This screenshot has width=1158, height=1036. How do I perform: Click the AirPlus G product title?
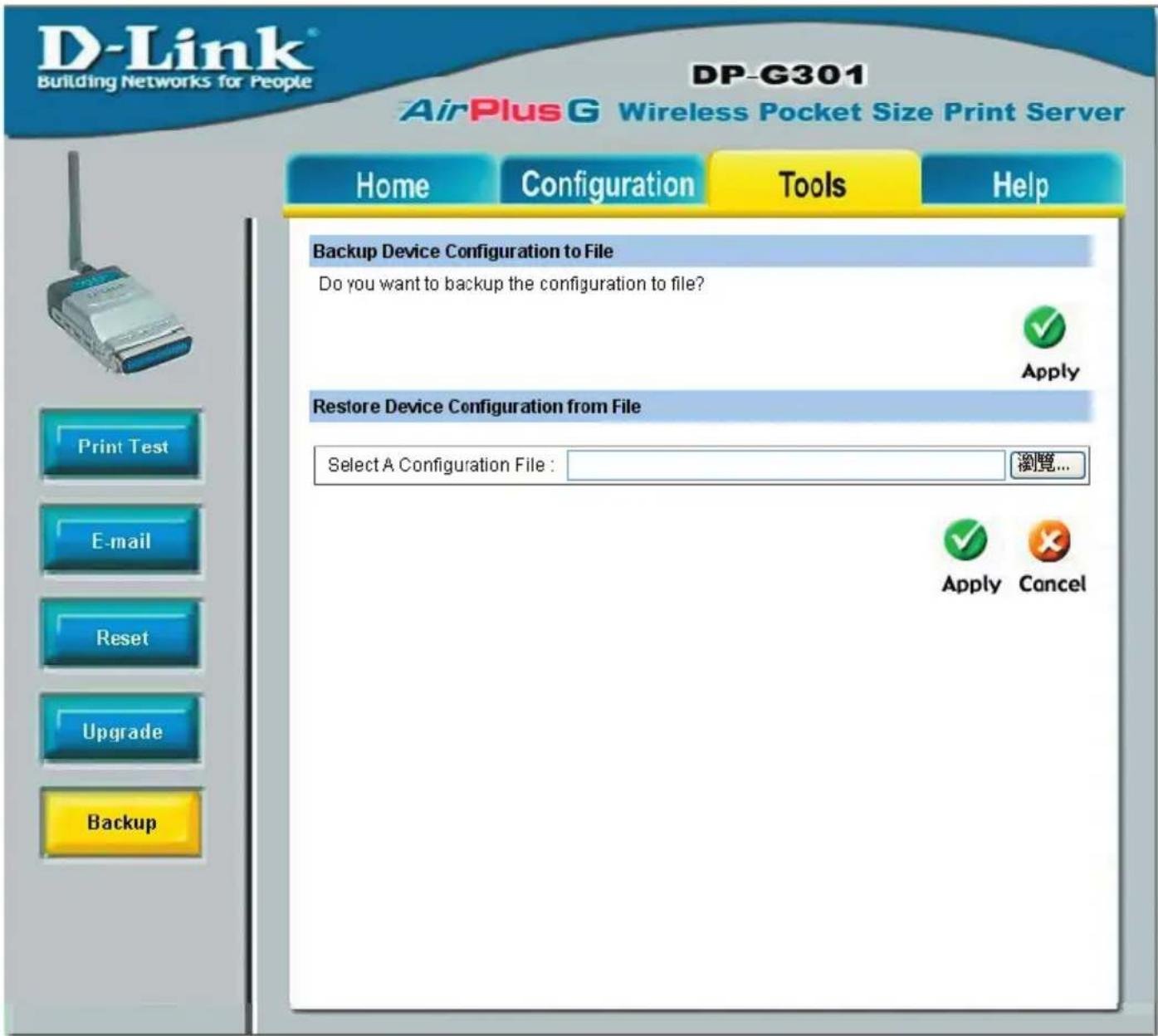(x=499, y=110)
